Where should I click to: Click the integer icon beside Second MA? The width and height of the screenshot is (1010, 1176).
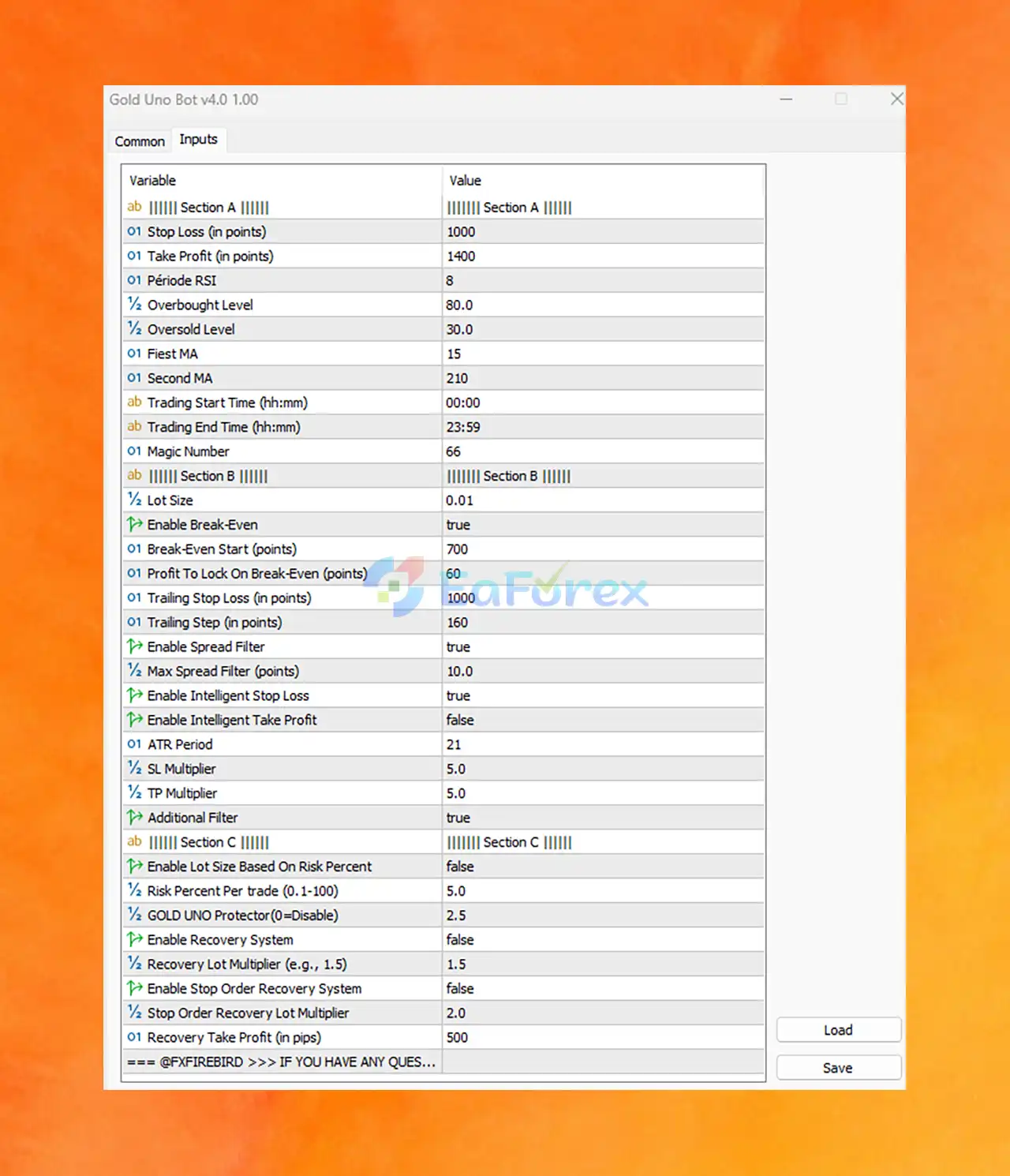(134, 378)
